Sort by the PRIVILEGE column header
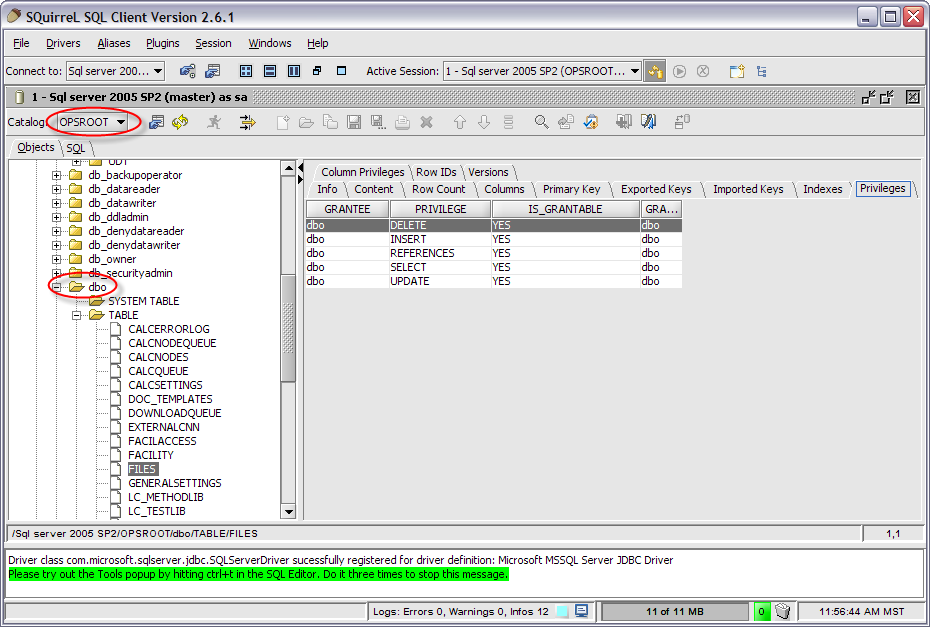 [440, 209]
